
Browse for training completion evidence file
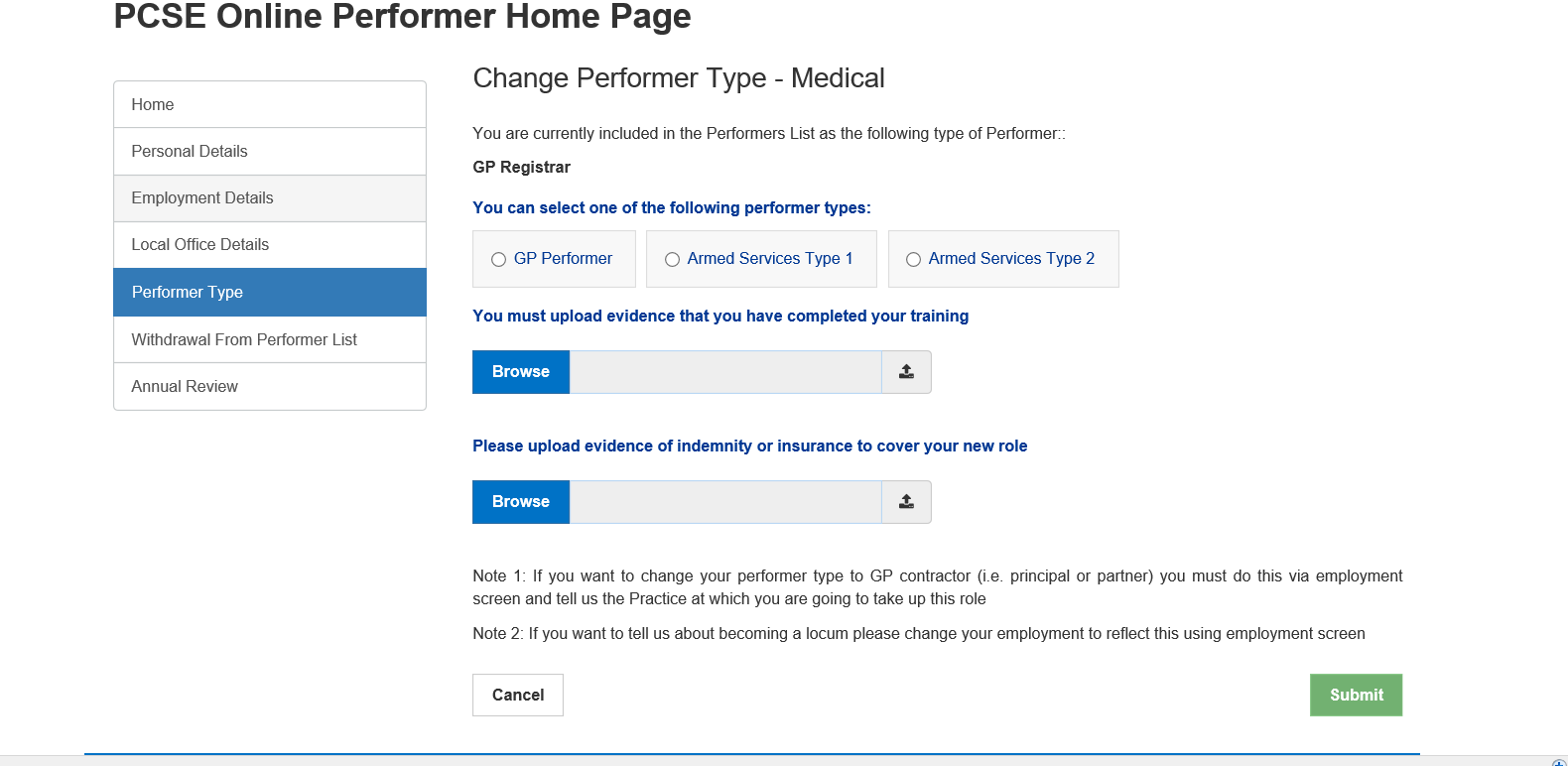coord(521,372)
